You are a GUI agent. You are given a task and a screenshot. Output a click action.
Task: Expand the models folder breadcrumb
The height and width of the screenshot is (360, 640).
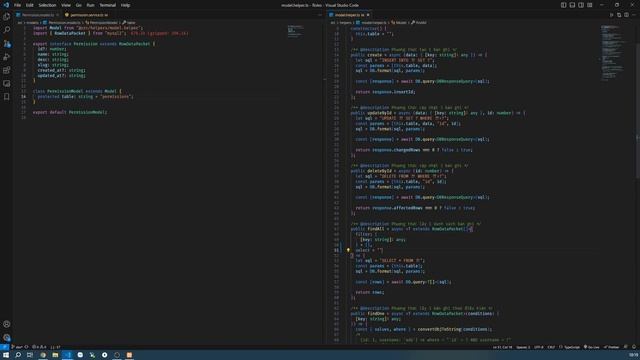pyautogui.click(x=33, y=23)
